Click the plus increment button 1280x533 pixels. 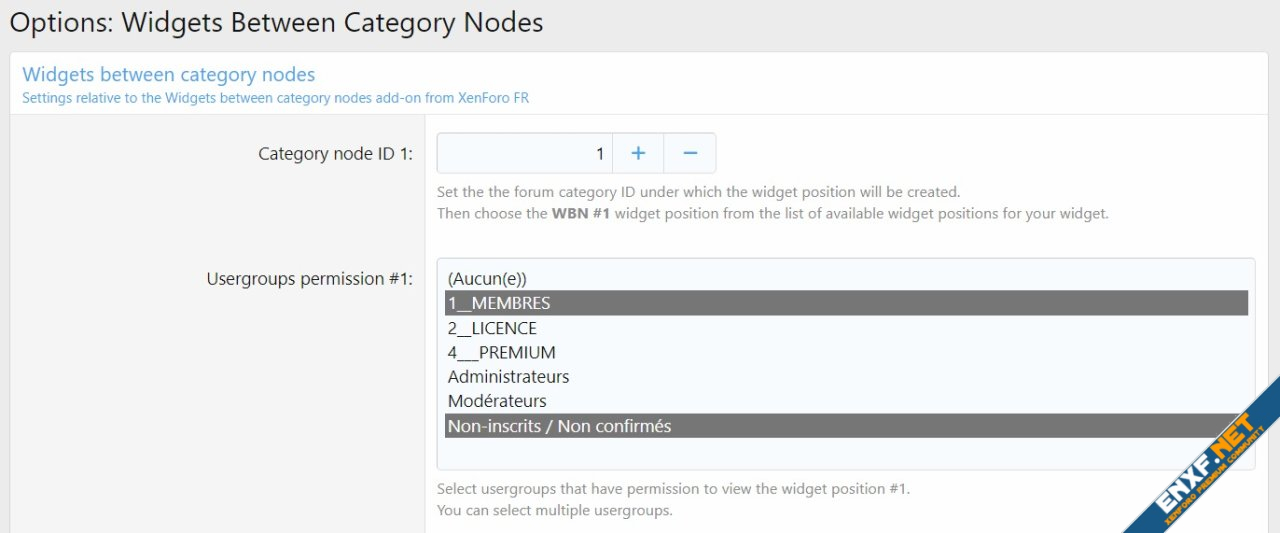click(638, 153)
